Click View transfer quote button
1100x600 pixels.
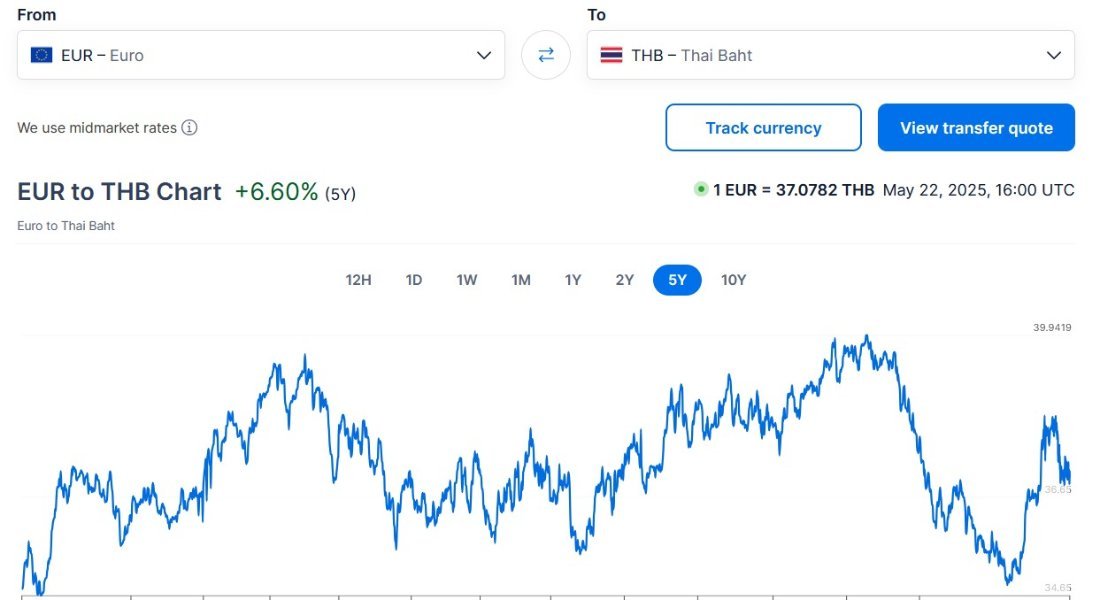click(x=976, y=128)
